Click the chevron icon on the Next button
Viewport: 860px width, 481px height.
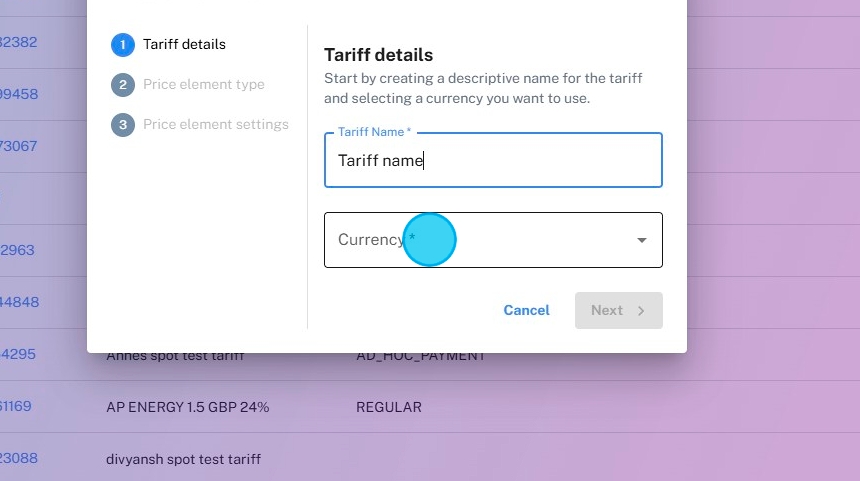[x=642, y=311]
